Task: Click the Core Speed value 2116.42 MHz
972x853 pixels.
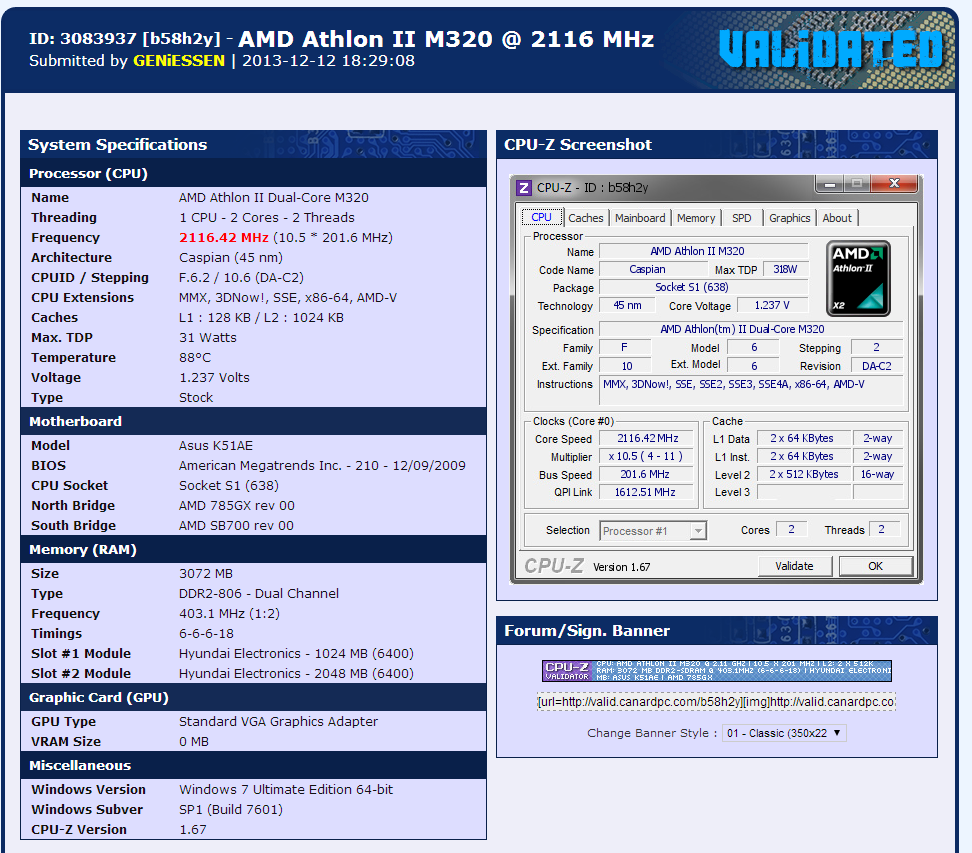Action: point(647,438)
